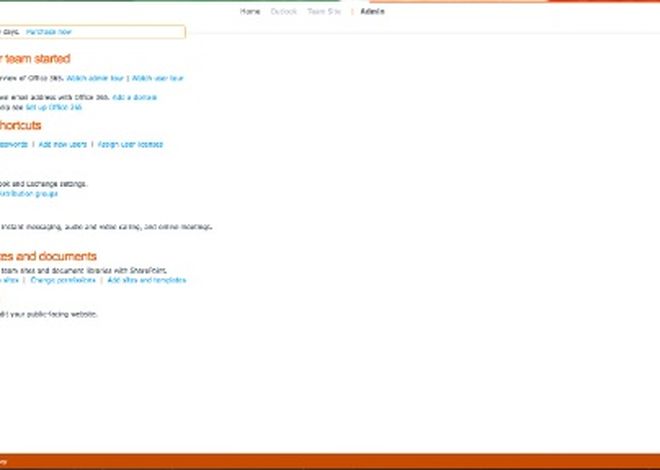Click the 'sites and documents' heading
This screenshot has width=660, height=470.
(48, 256)
